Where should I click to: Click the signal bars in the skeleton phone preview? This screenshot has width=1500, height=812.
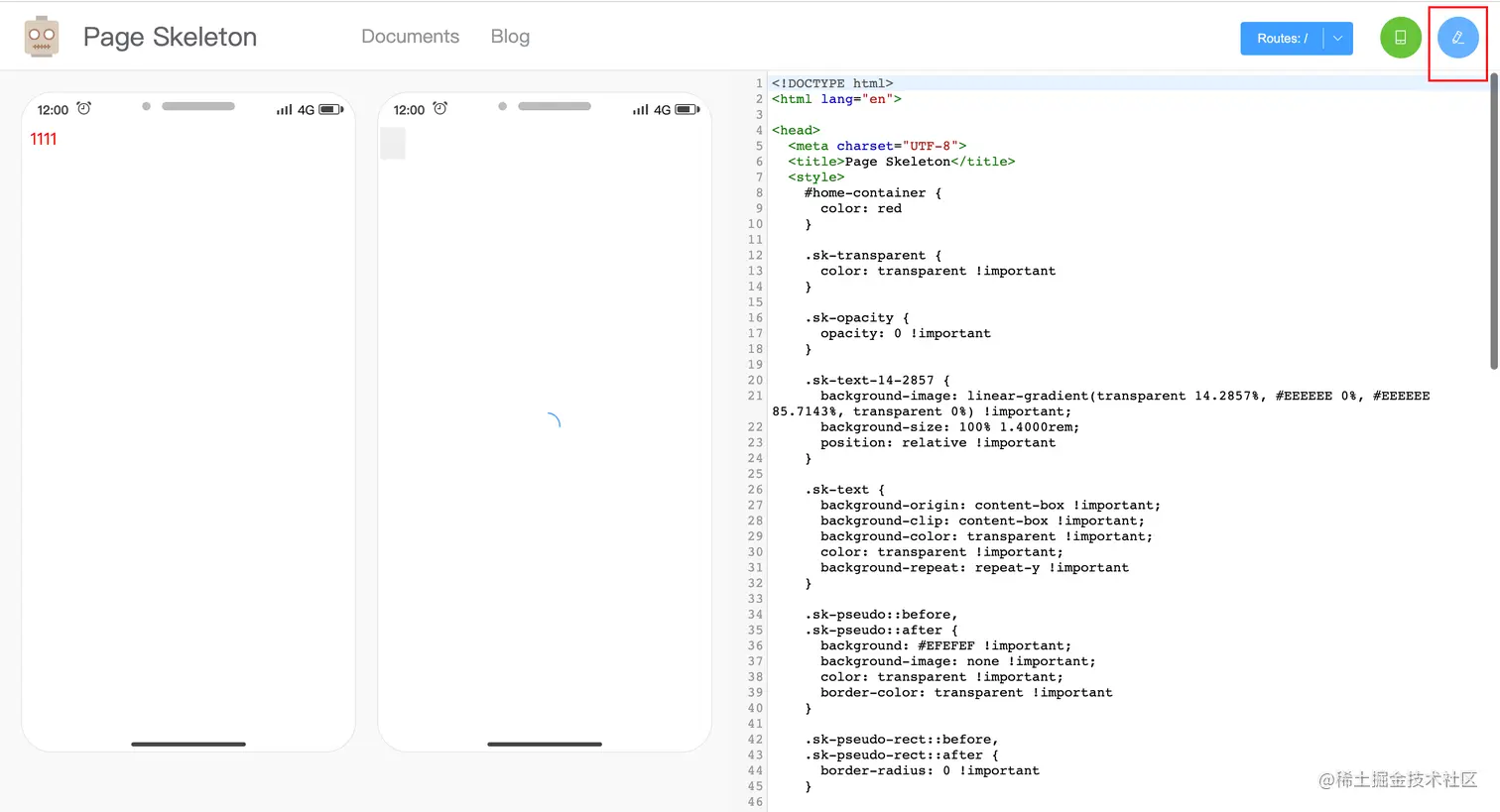(x=641, y=110)
